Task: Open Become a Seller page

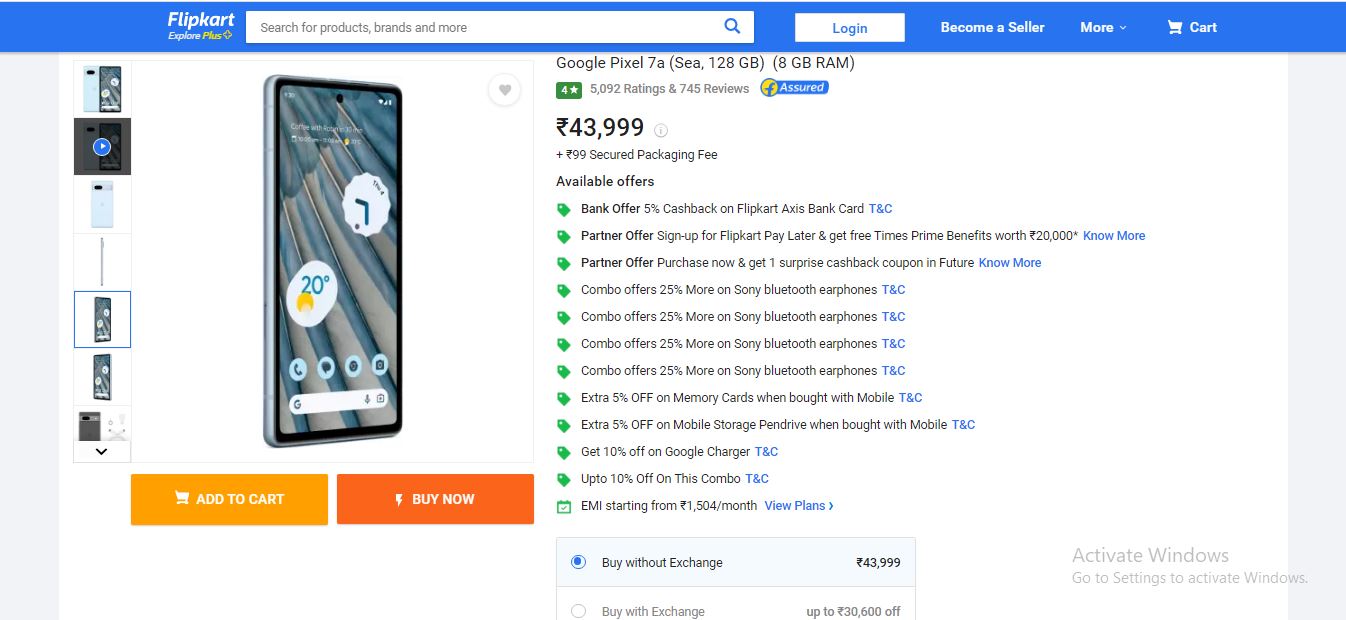Action: click(992, 27)
